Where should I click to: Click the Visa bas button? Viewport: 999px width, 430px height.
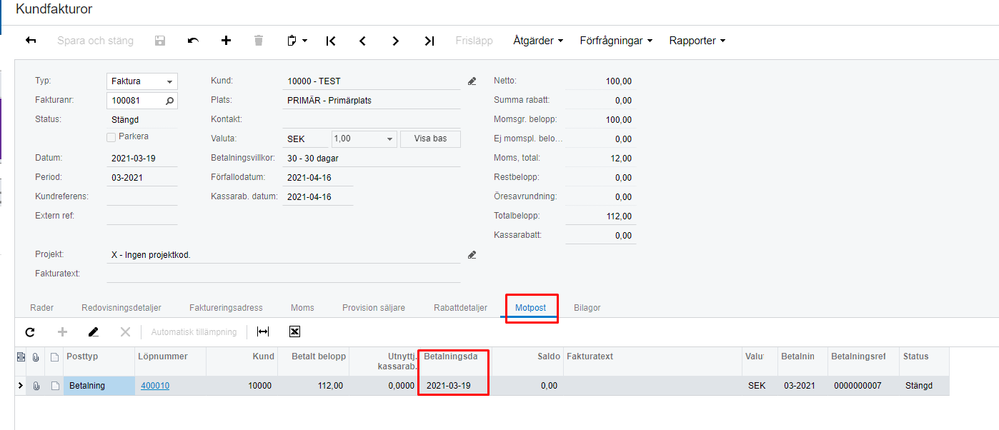(x=430, y=138)
